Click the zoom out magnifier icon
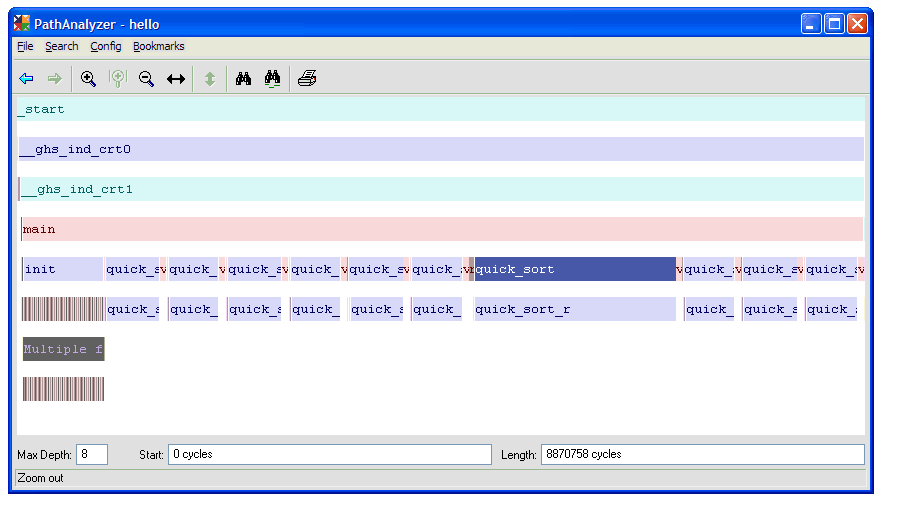The height and width of the screenshot is (510, 901). tap(146, 79)
